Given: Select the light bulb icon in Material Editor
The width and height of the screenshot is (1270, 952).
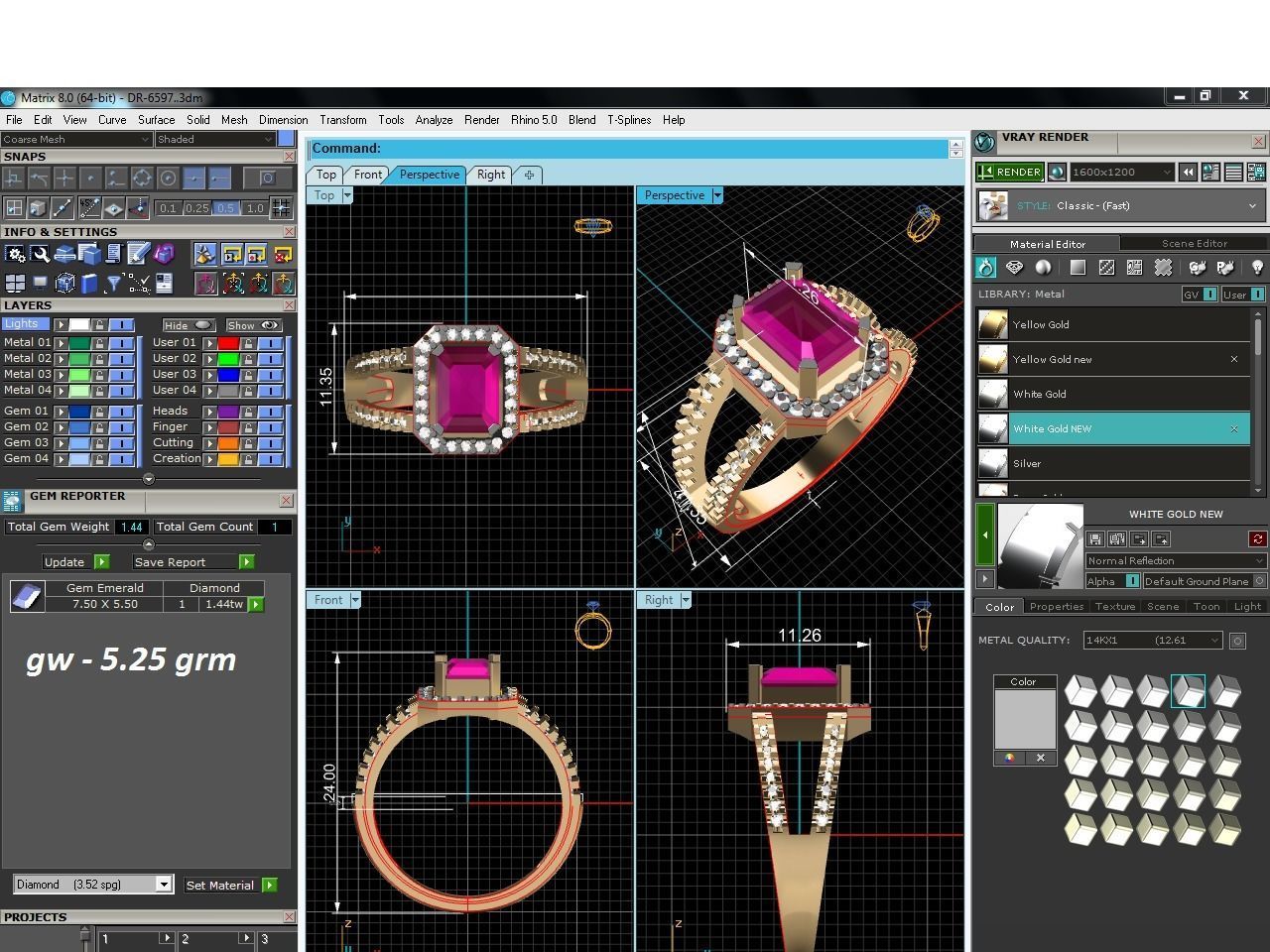Looking at the screenshot, I should tap(1257, 267).
